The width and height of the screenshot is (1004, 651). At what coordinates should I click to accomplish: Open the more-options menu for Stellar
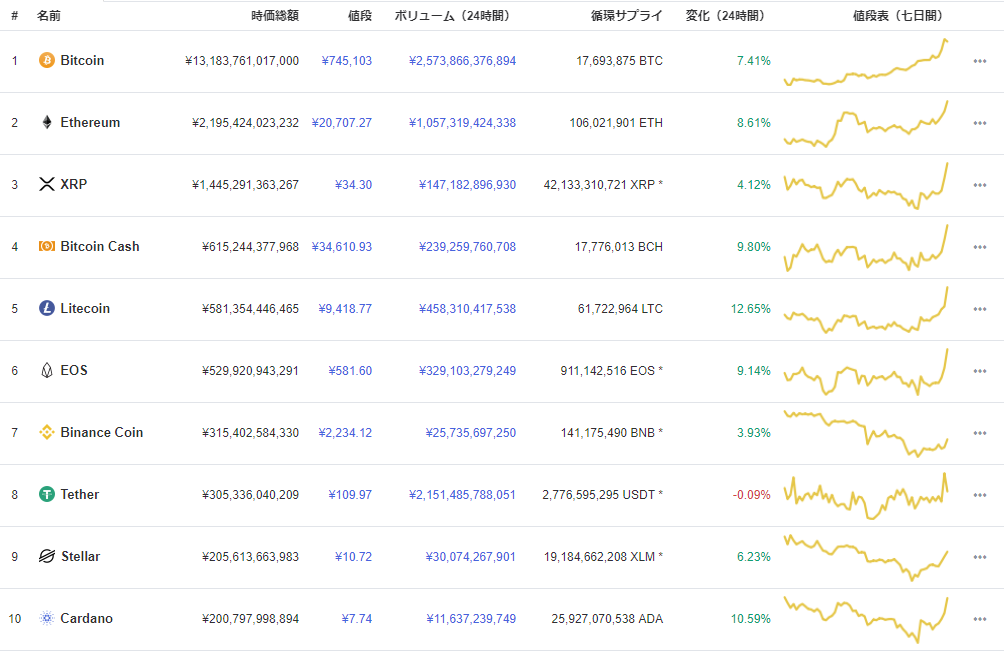980,558
